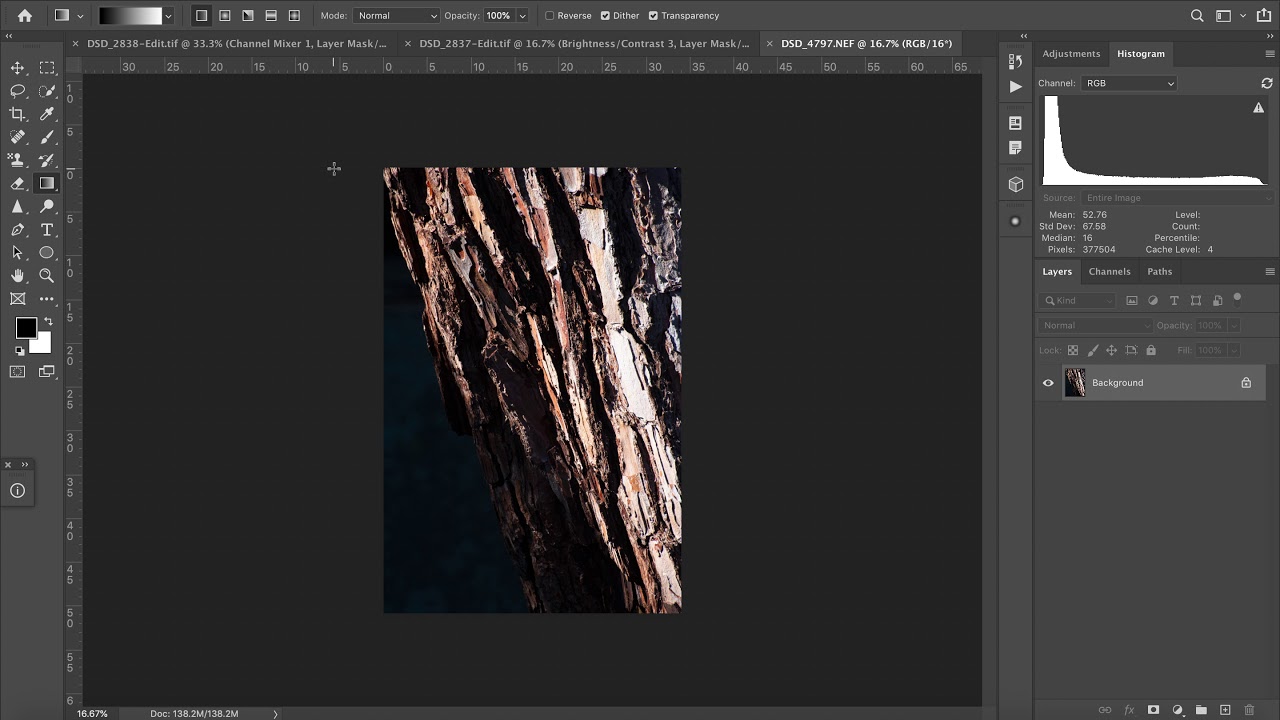Select the History Brush tool
Viewport: 1280px width, 720px height.
click(x=47, y=160)
